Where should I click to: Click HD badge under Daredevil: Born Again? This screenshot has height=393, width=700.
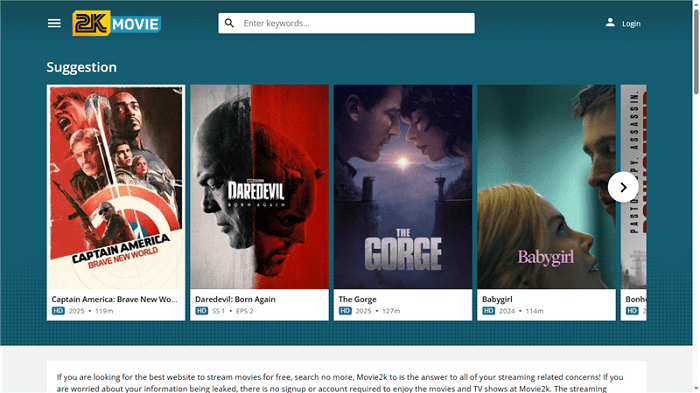(x=201, y=311)
